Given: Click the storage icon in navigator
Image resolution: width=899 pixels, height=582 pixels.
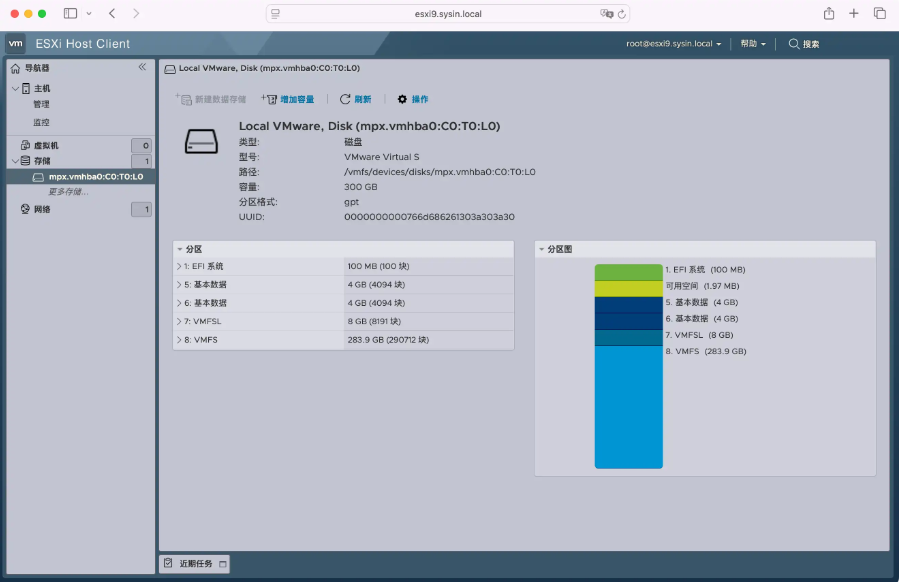Looking at the screenshot, I should [25, 161].
